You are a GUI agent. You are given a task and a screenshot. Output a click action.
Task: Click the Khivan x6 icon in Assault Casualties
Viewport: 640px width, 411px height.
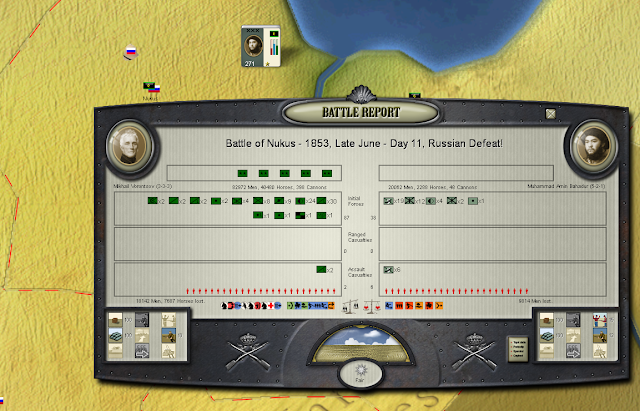[x=389, y=270]
